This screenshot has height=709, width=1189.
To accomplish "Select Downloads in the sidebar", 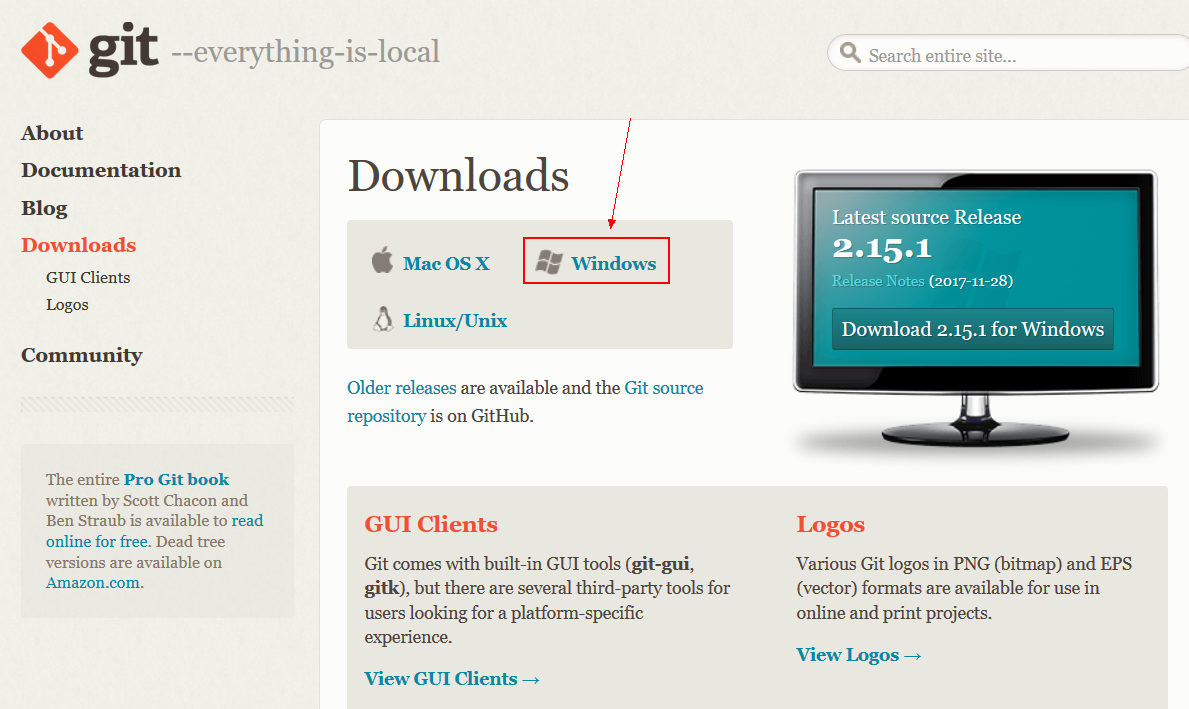I will click(79, 245).
